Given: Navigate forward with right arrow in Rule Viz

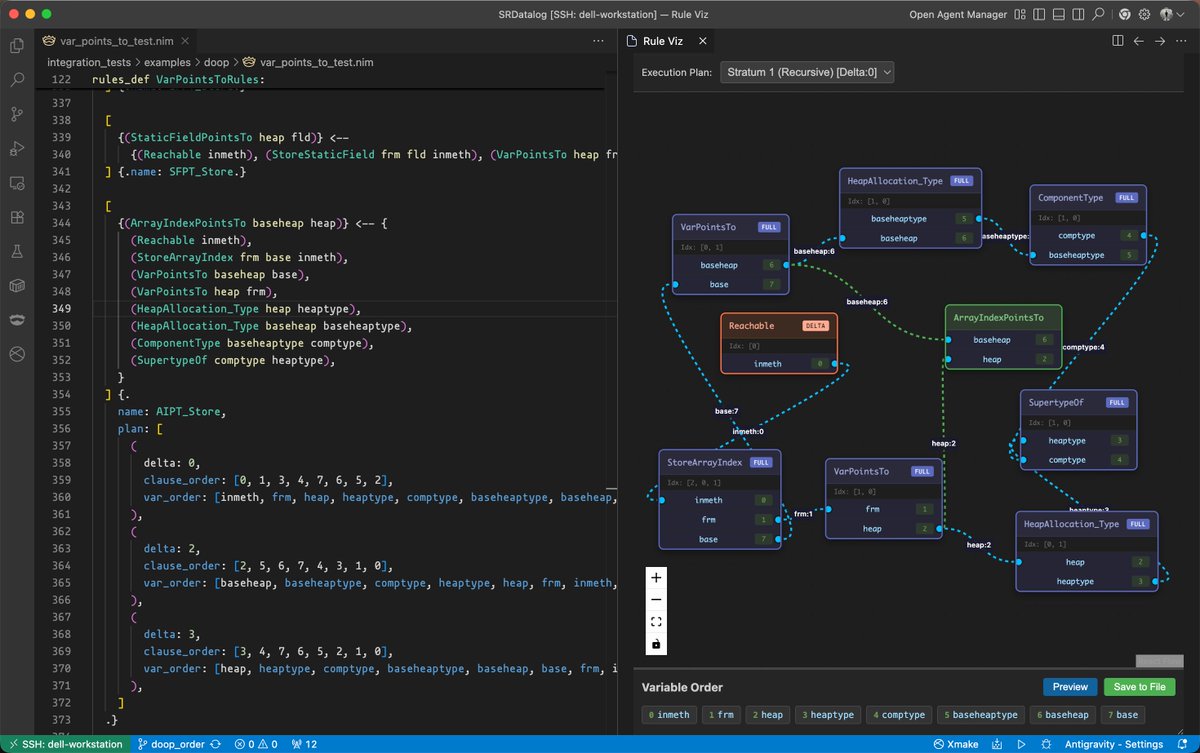Looking at the screenshot, I should 1160,41.
